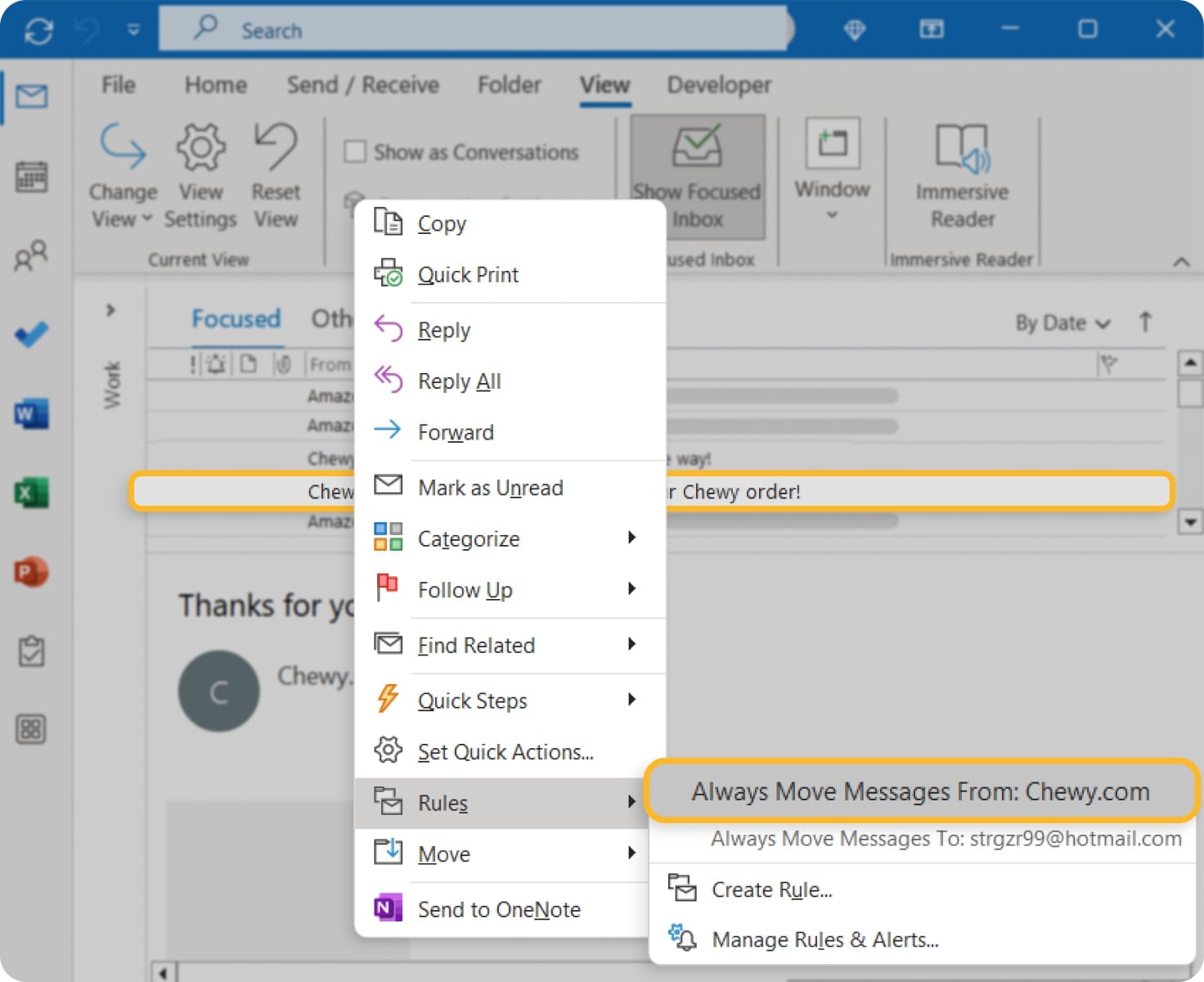The height and width of the screenshot is (982, 1204).
Task: Enable the Show as Conversations checkbox
Action: [355, 151]
